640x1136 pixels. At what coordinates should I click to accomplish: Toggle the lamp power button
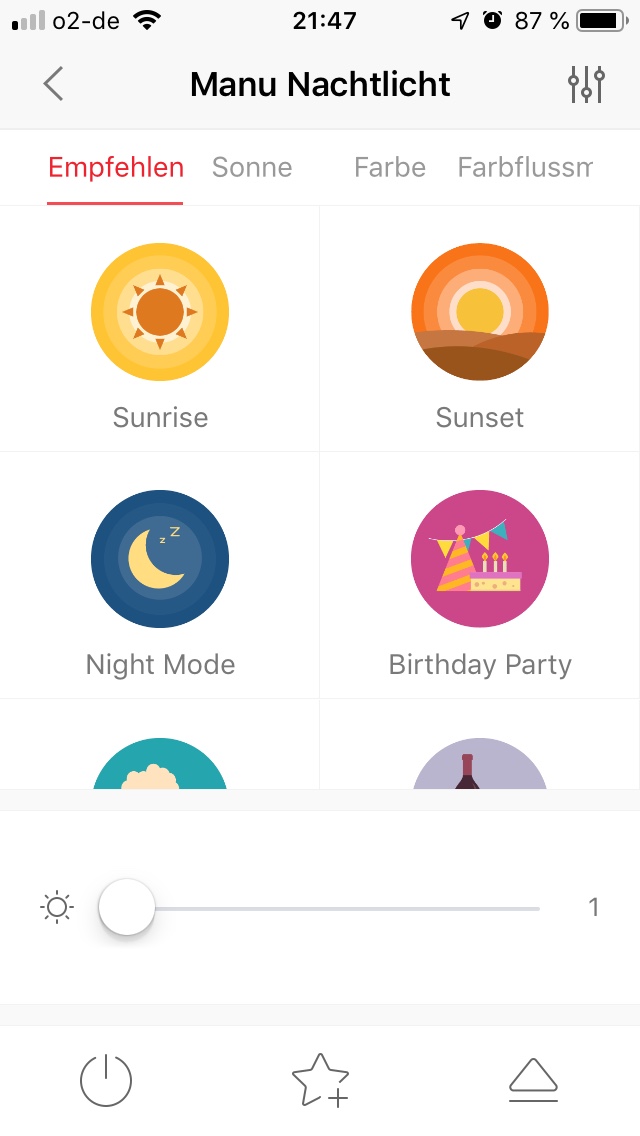click(x=106, y=1080)
